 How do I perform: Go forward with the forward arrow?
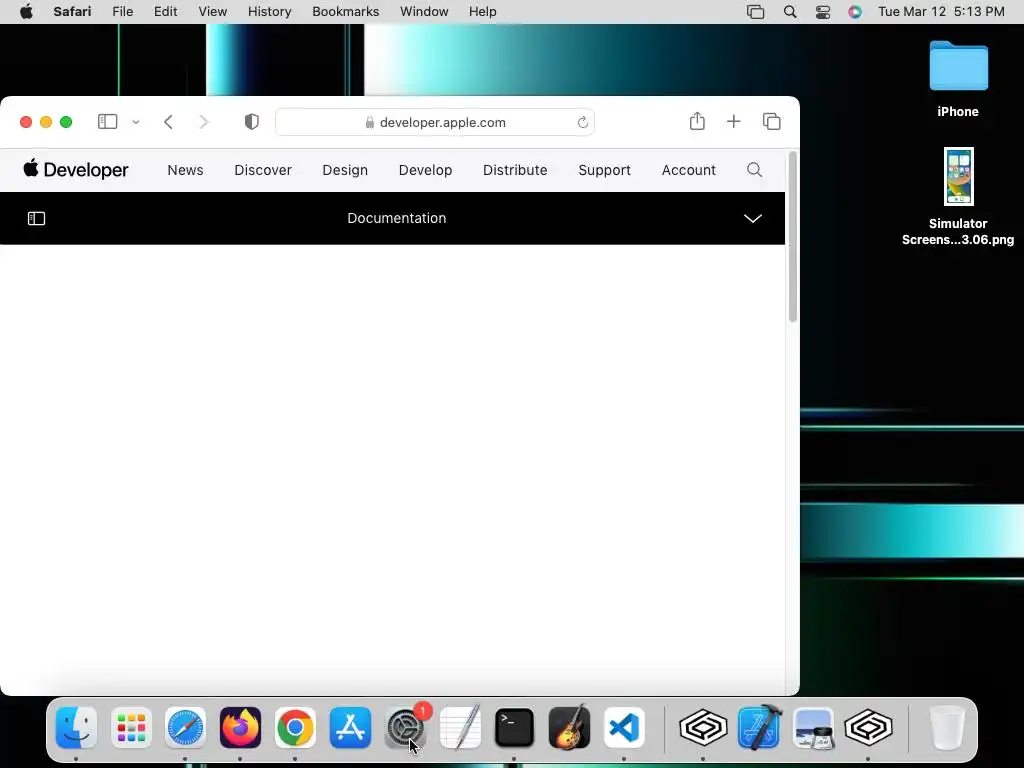[204, 122]
